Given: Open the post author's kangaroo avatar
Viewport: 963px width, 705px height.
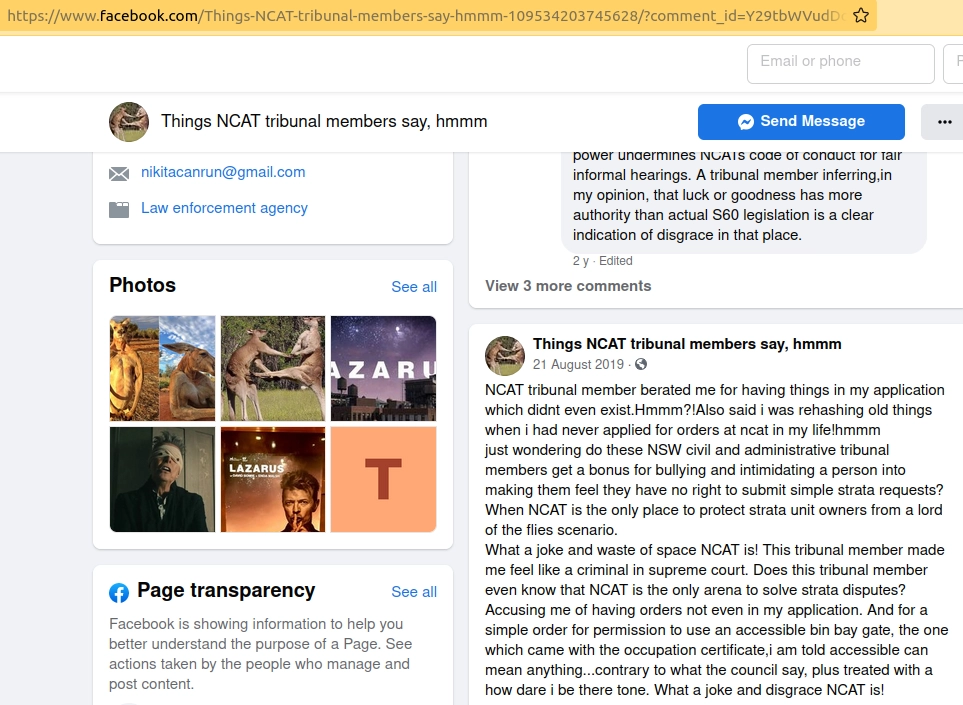Looking at the screenshot, I should pos(505,356).
